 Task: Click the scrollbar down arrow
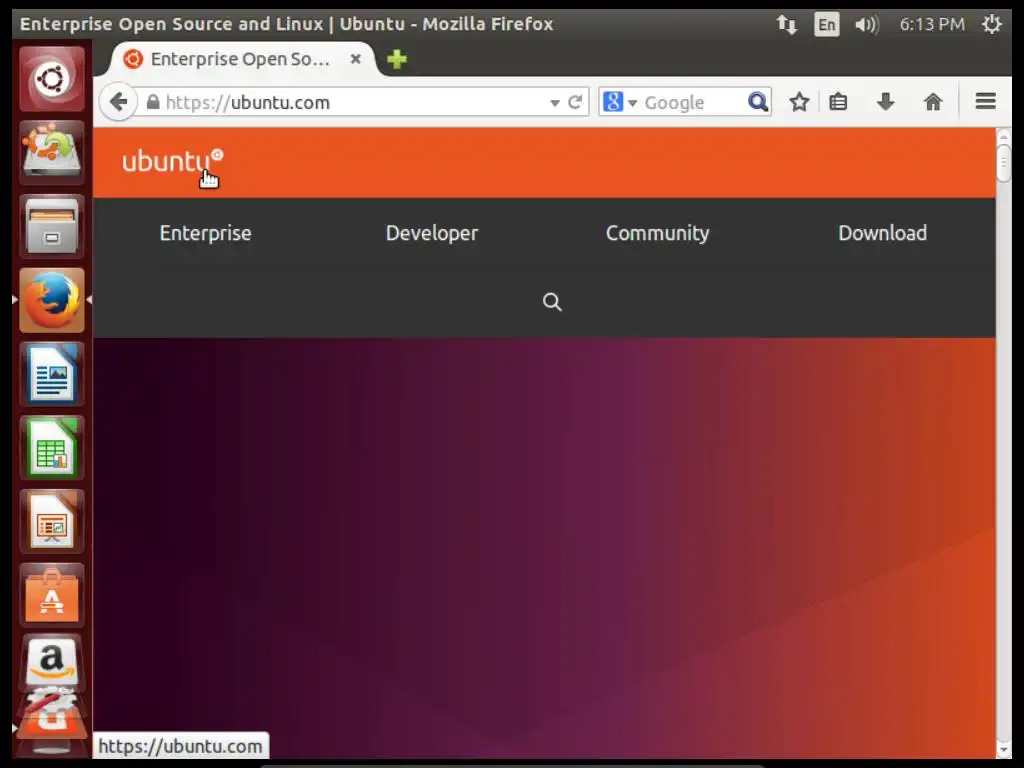[x=1003, y=750]
